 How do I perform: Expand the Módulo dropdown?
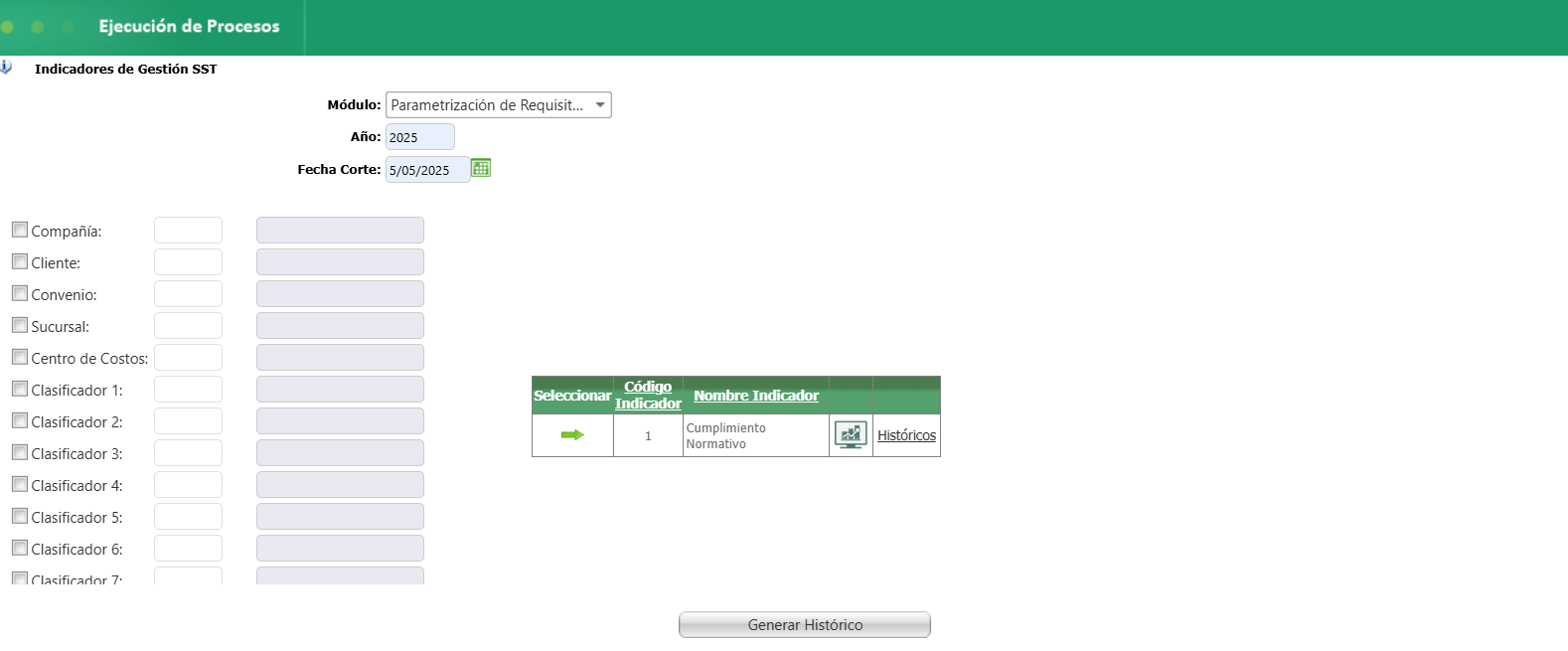click(499, 104)
